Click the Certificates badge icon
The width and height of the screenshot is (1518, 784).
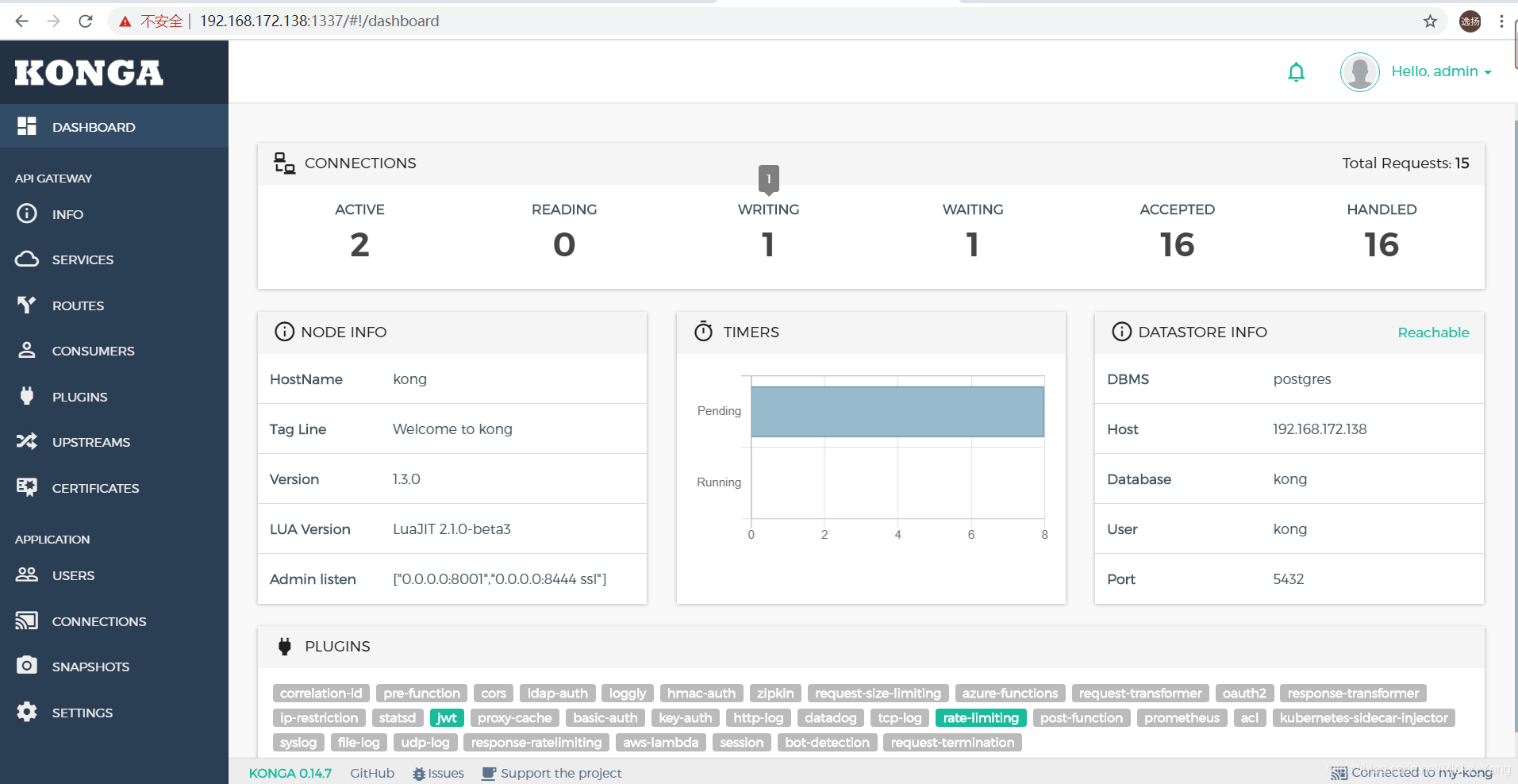coord(27,487)
